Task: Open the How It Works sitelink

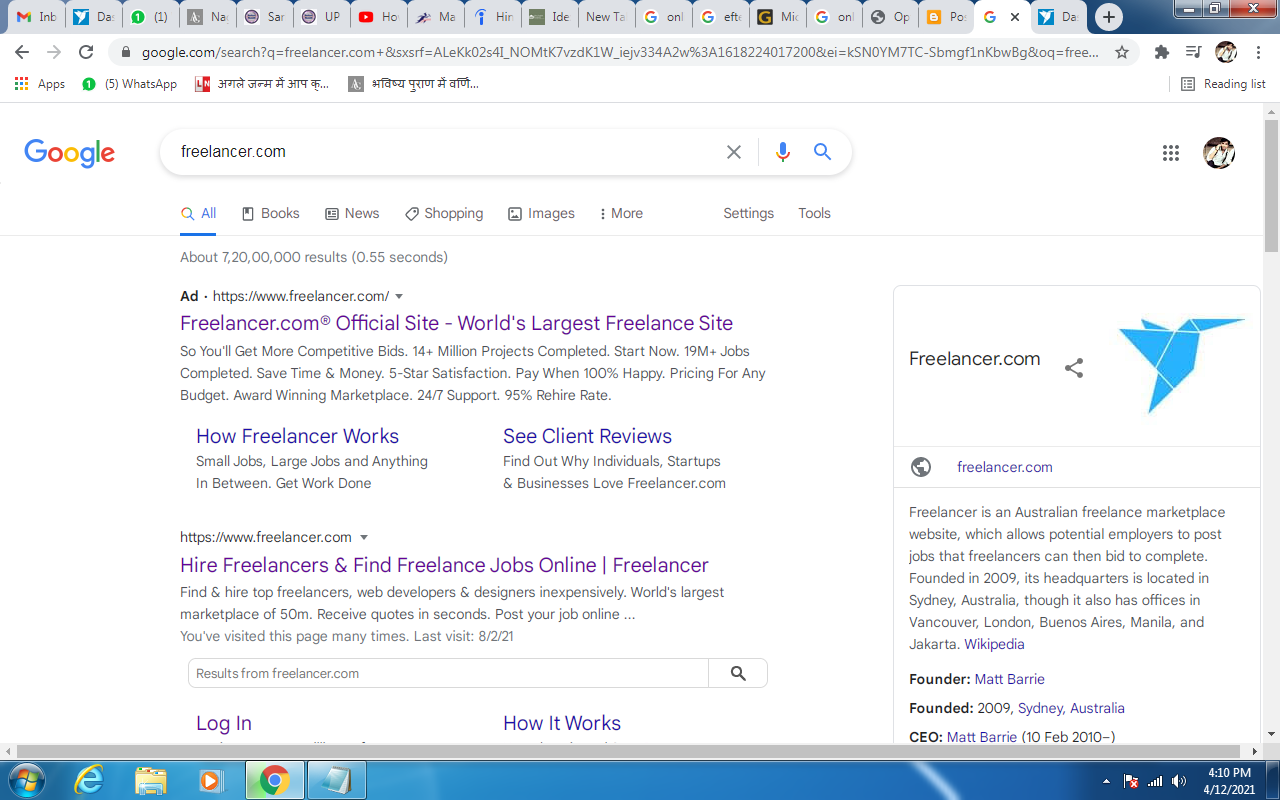Action: point(562,723)
